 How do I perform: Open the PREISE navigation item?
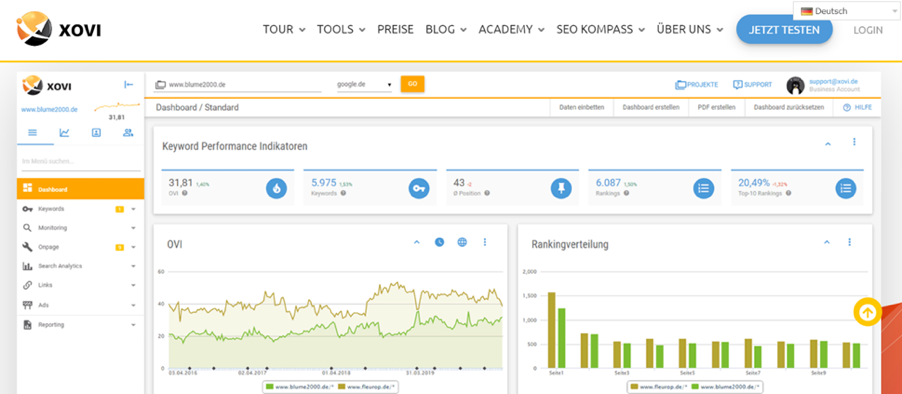(x=395, y=29)
